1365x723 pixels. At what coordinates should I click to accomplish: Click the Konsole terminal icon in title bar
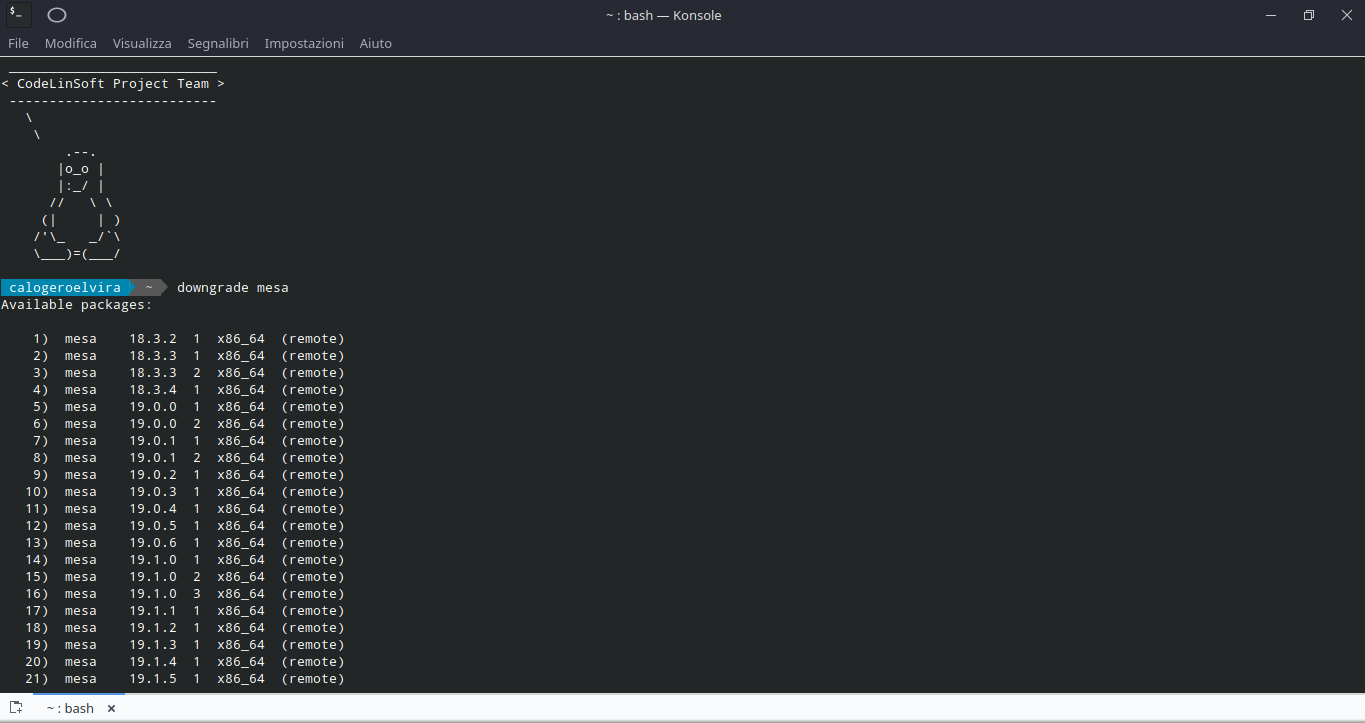pos(18,15)
